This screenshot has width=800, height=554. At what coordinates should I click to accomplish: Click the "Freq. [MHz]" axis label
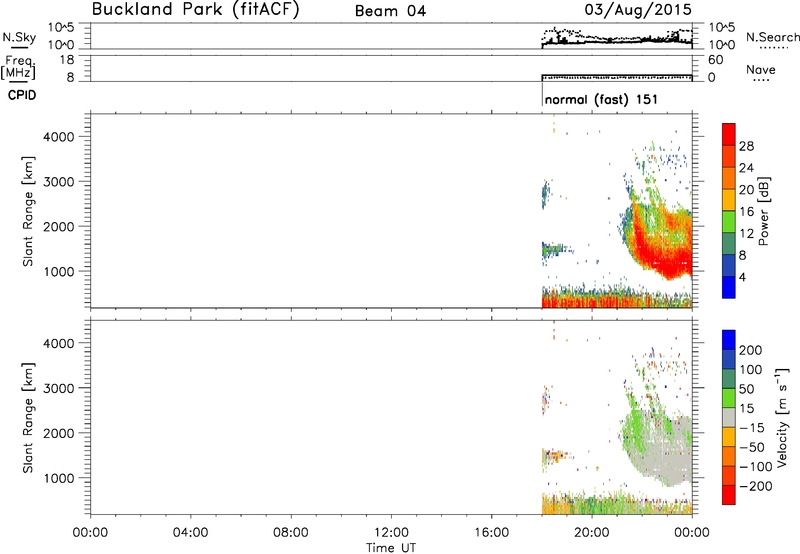coord(18,67)
